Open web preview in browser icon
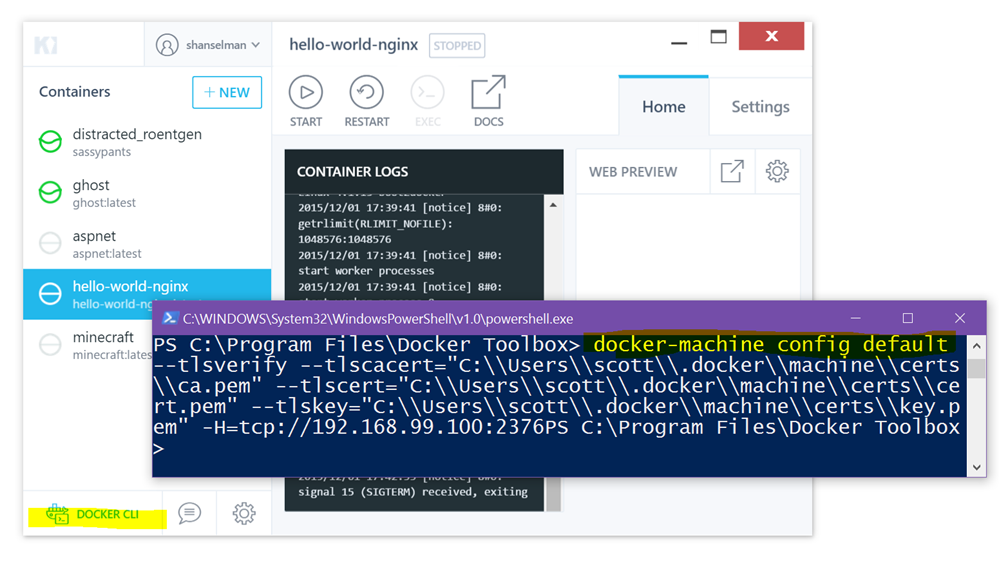 pyautogui.click(x=732, y=171)
